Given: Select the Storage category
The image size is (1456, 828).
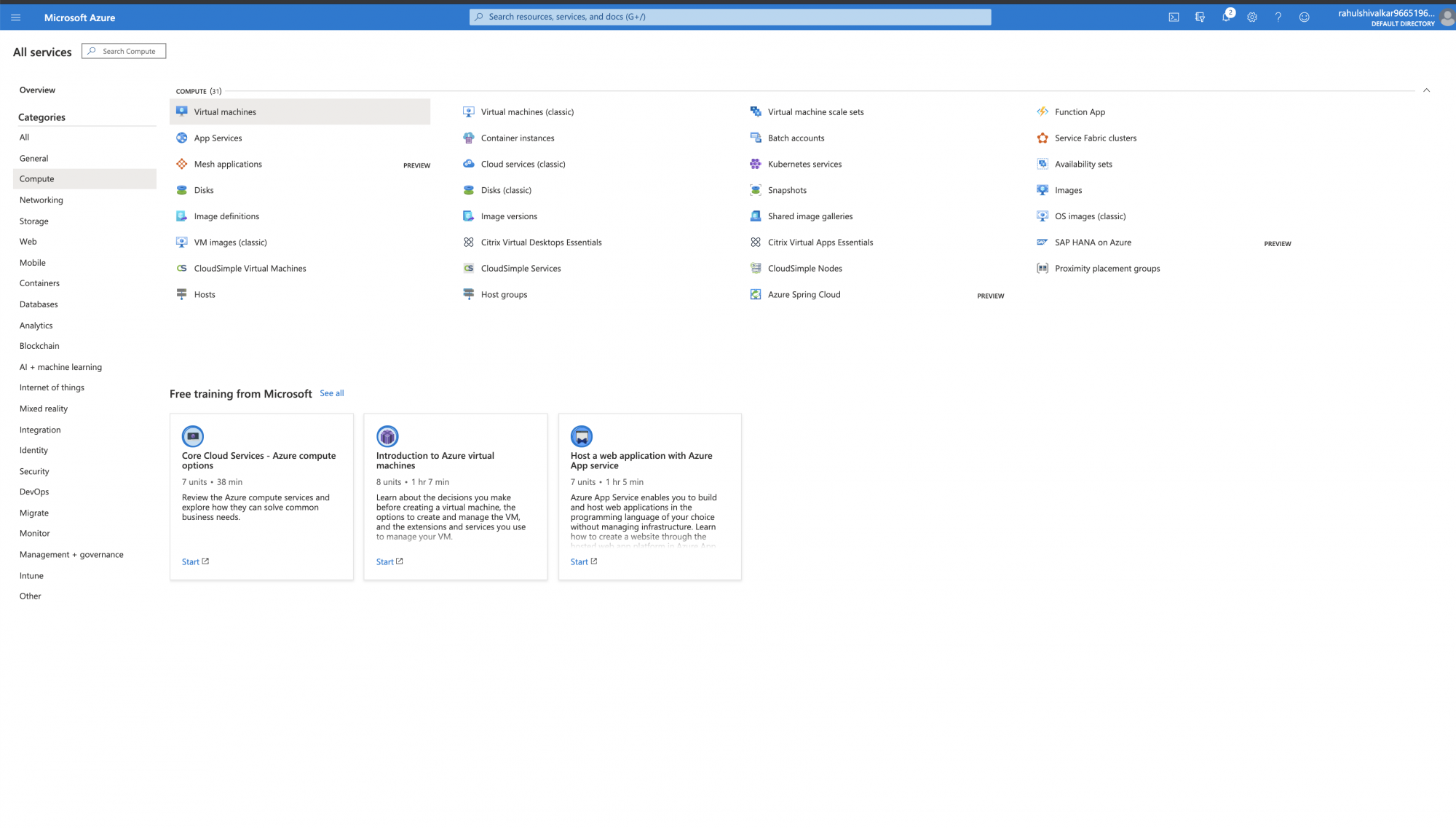Looking at the screenshot, I should pyautogui.click(x=33, y=221).
